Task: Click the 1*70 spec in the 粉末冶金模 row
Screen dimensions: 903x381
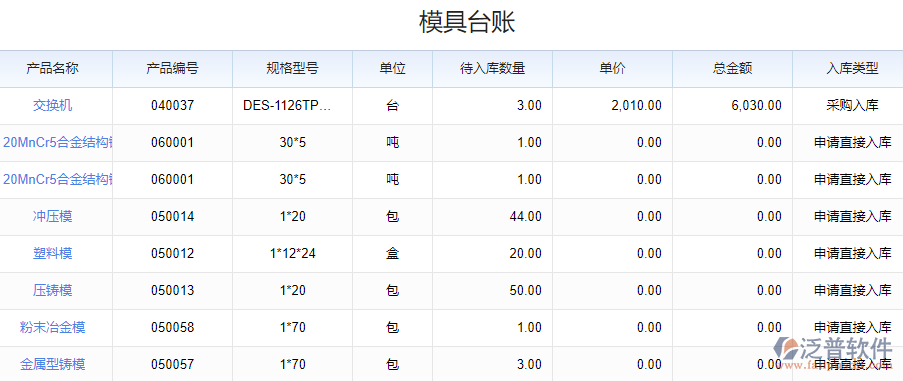Action: coord(293,327)
